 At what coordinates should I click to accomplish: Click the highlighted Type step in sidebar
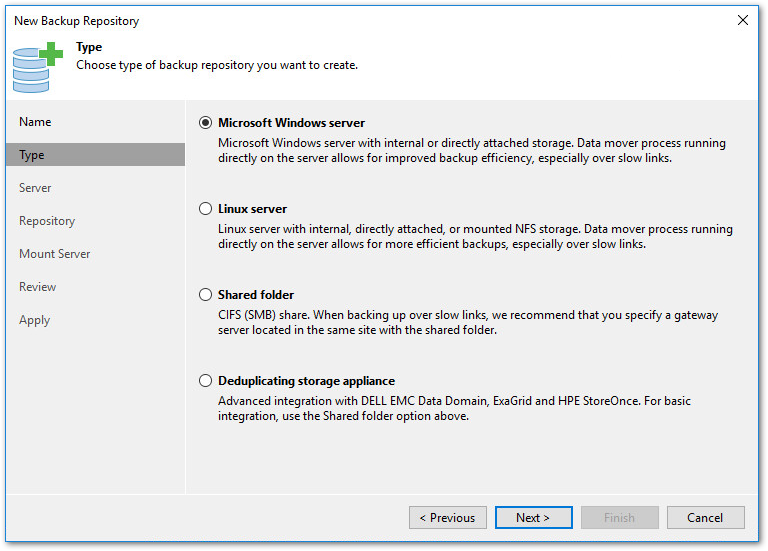pos(32,155)
